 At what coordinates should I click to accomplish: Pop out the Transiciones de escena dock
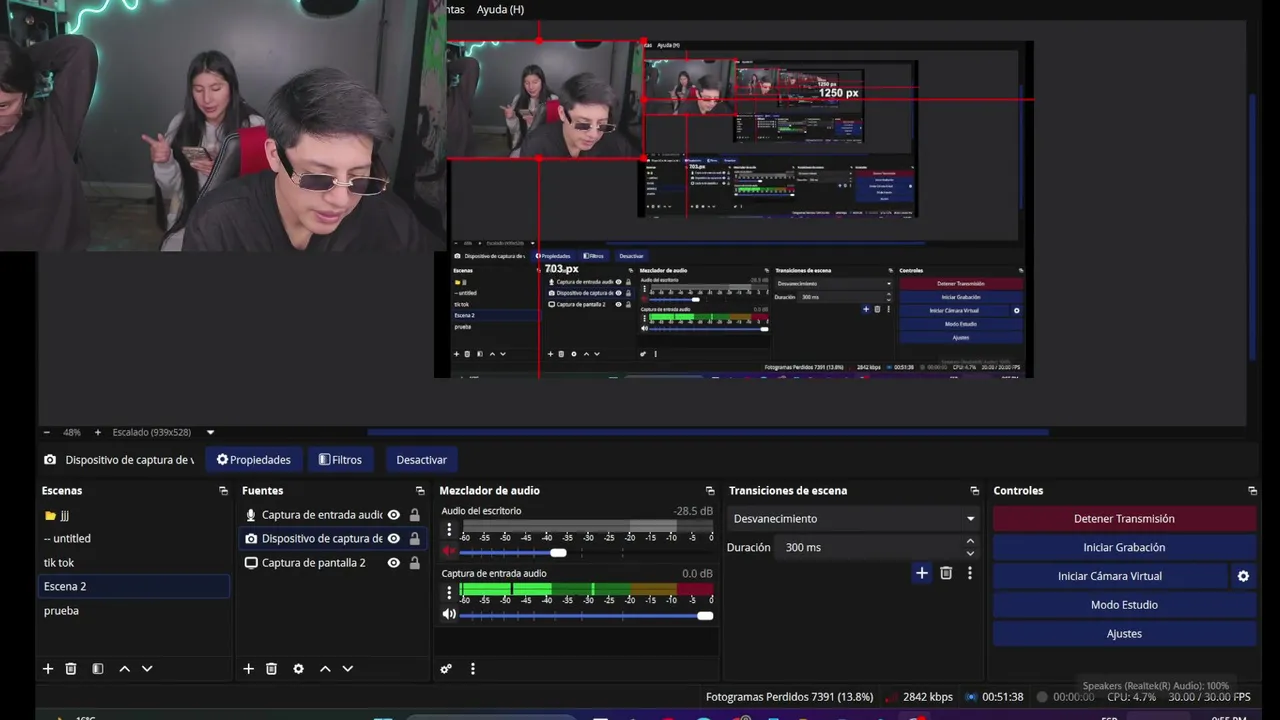tap(974, 491)
